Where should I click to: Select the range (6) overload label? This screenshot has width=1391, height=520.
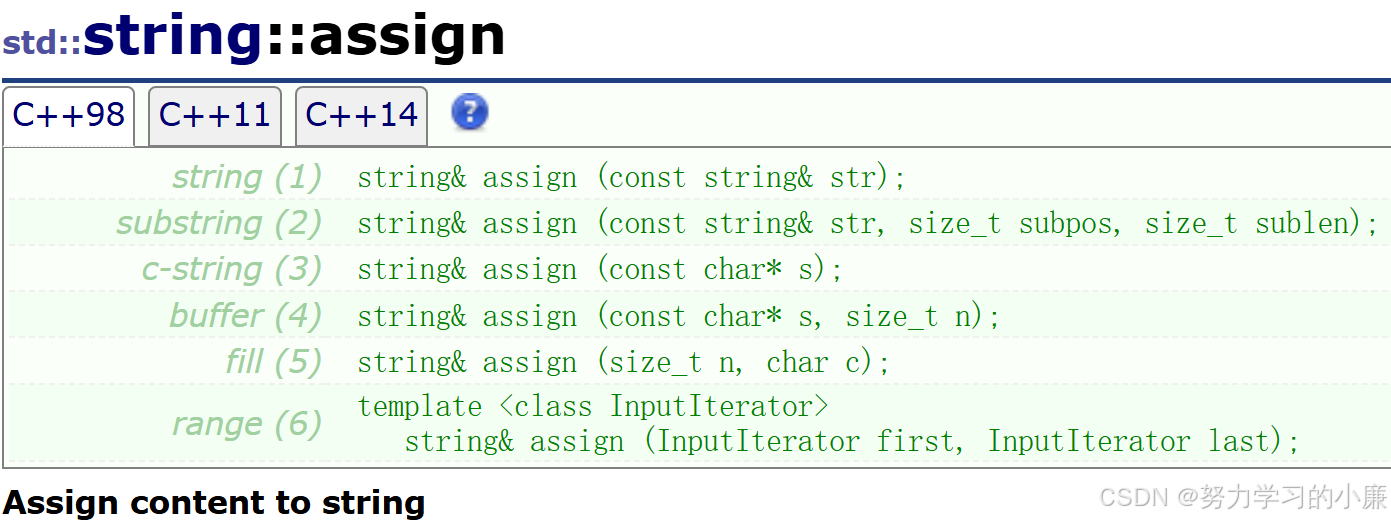pyautogui.click(x=247, y=425)
